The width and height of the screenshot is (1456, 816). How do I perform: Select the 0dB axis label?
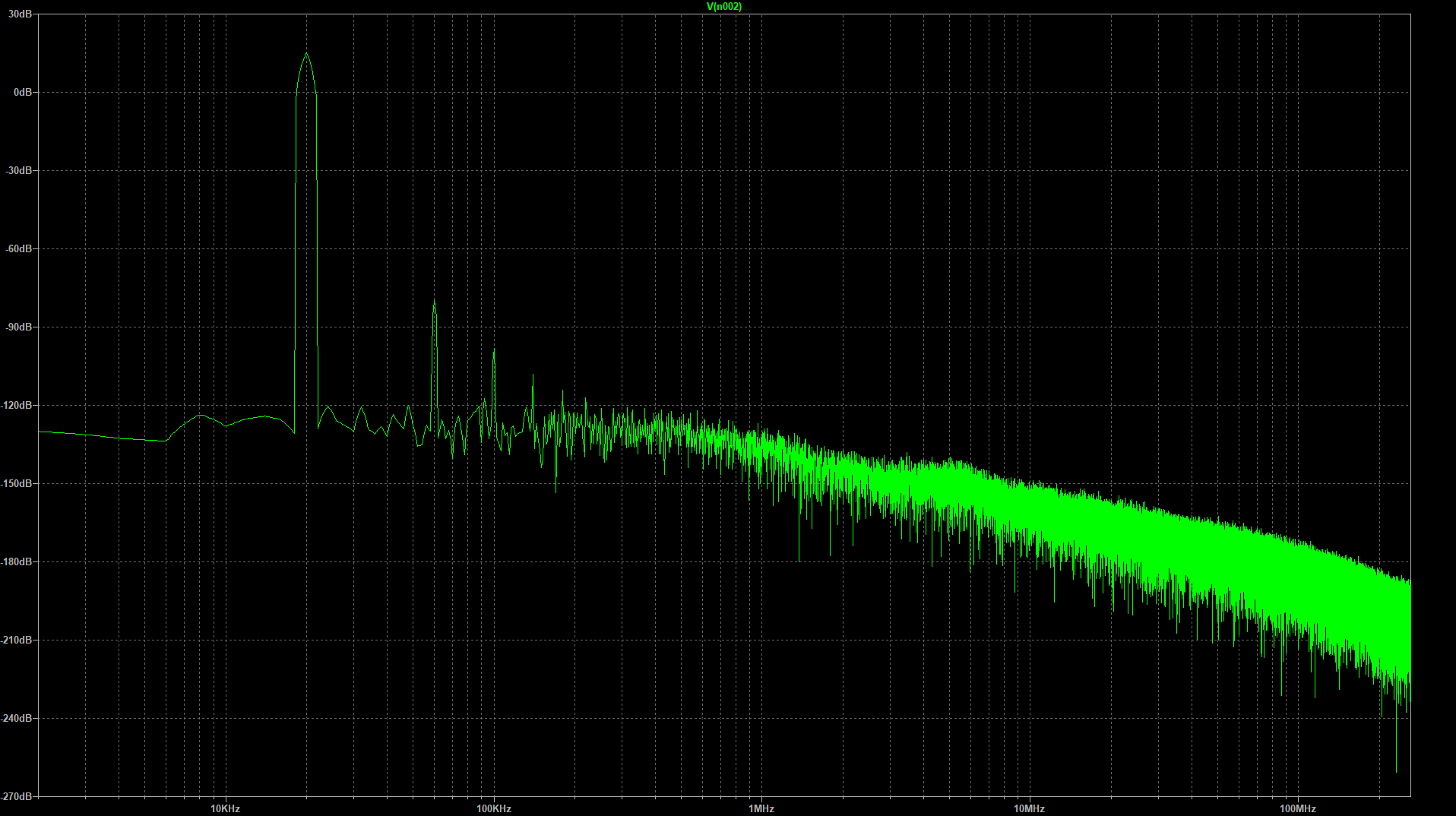coord(23,92)
